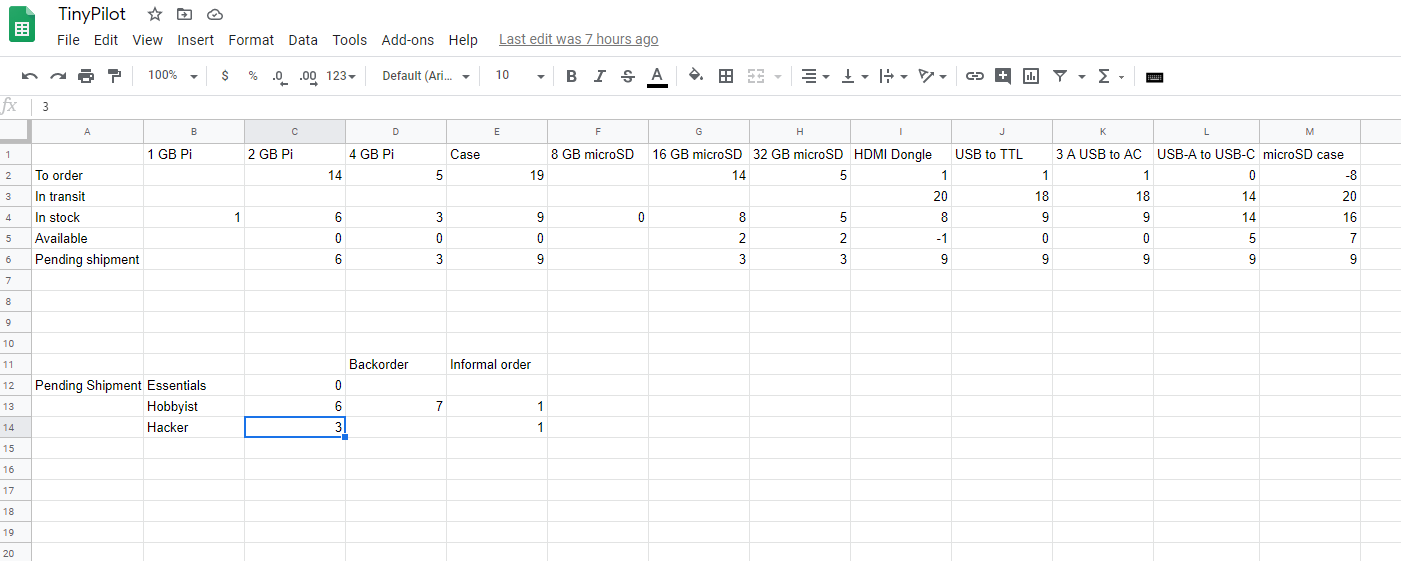1401x561 pixels.
Task: Insert a comment
Action: pos(1002,76)
